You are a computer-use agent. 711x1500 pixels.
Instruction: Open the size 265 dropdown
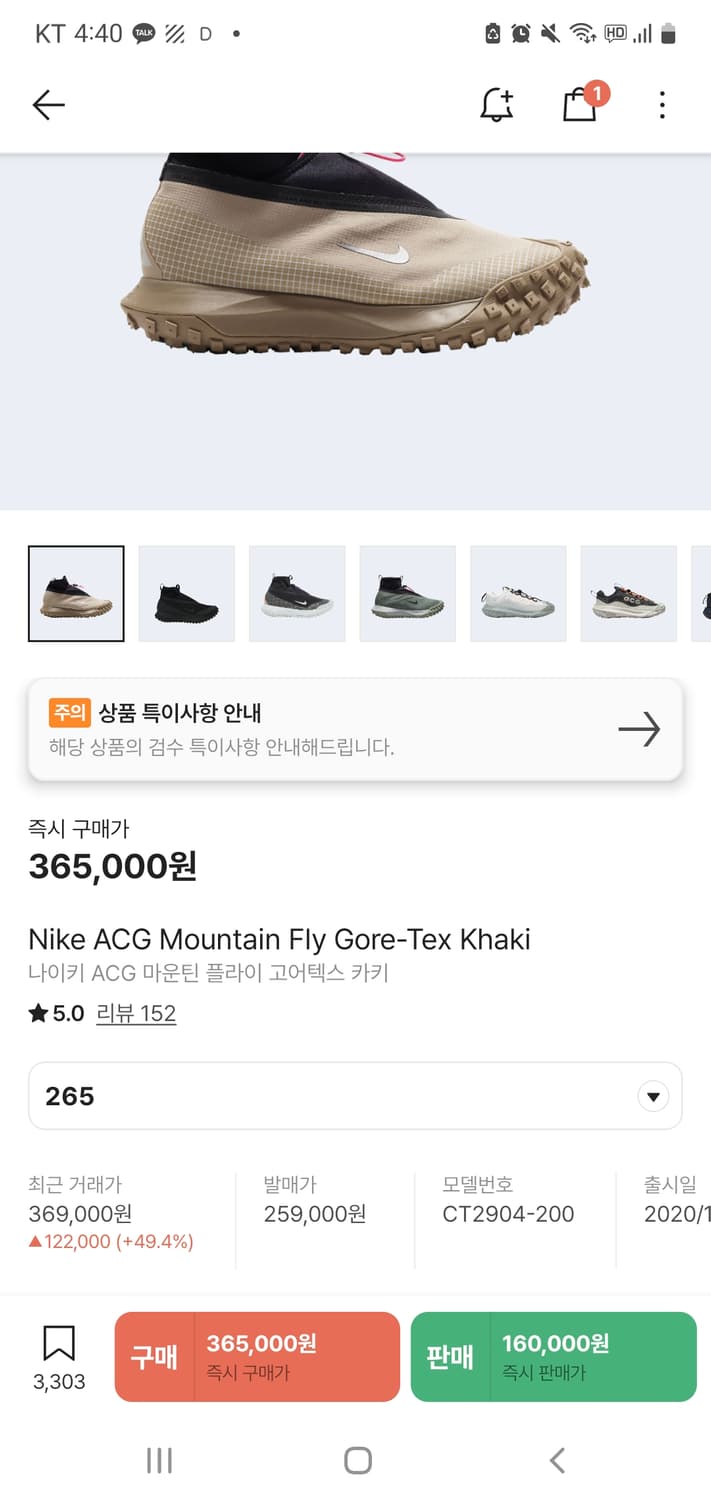(x=330, y=1096)
